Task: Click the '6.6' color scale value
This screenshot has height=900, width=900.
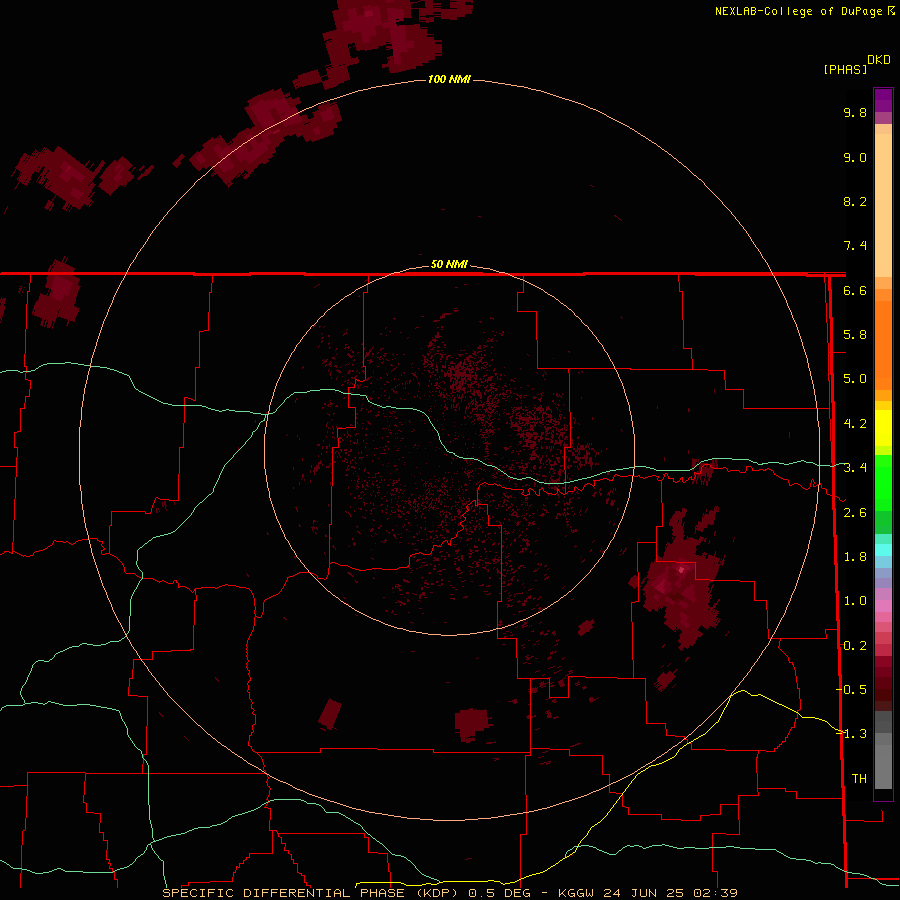Action: point(855,290)
